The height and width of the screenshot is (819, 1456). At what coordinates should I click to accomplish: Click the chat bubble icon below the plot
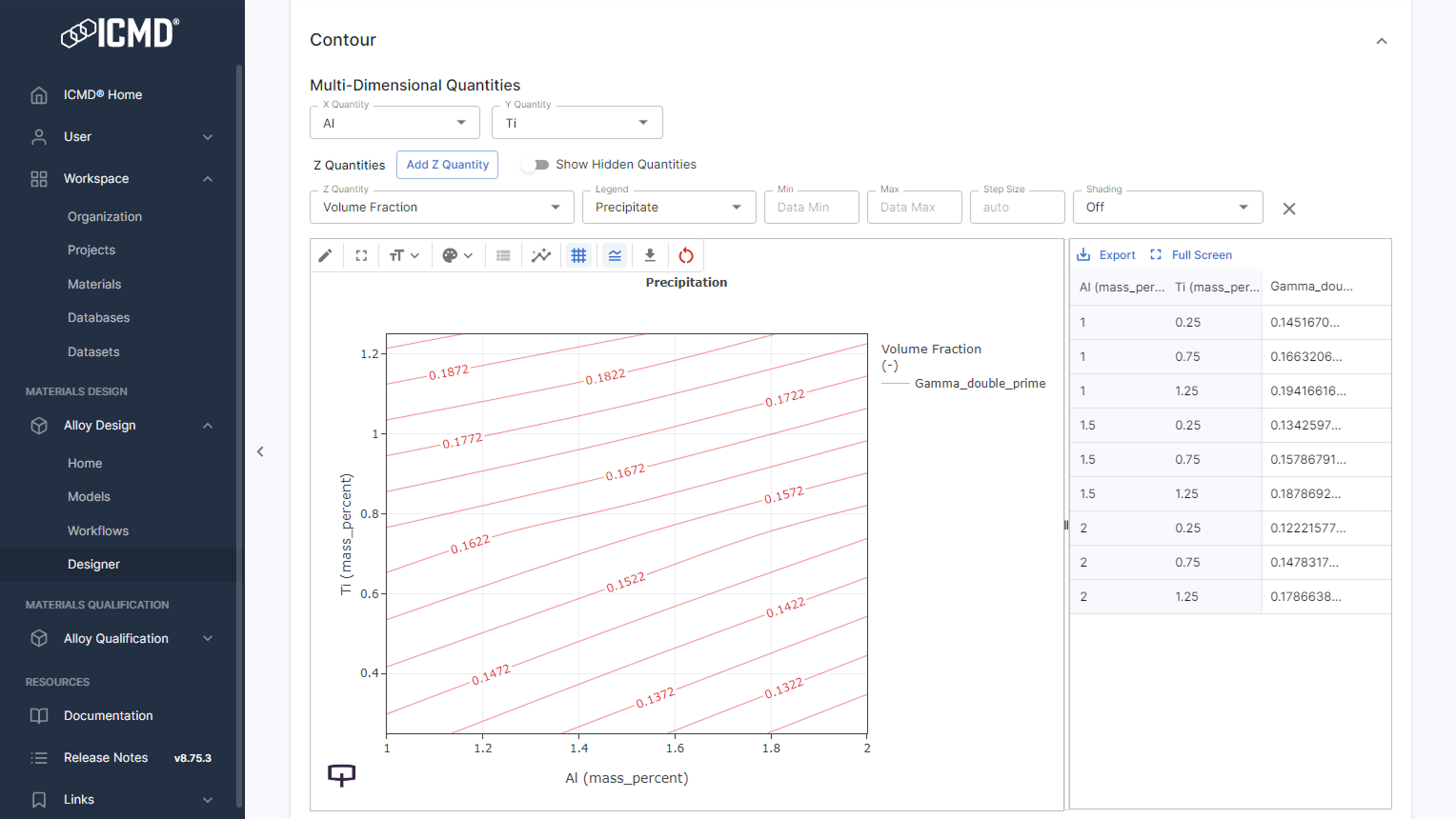pos(341,775)
